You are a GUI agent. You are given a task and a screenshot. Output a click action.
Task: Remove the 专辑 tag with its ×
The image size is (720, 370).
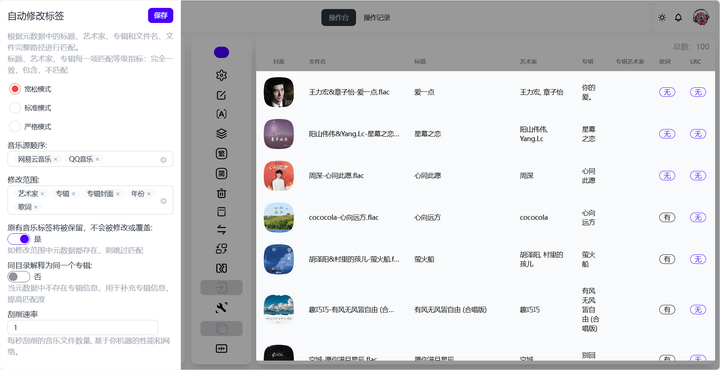(x=73, y=194)
